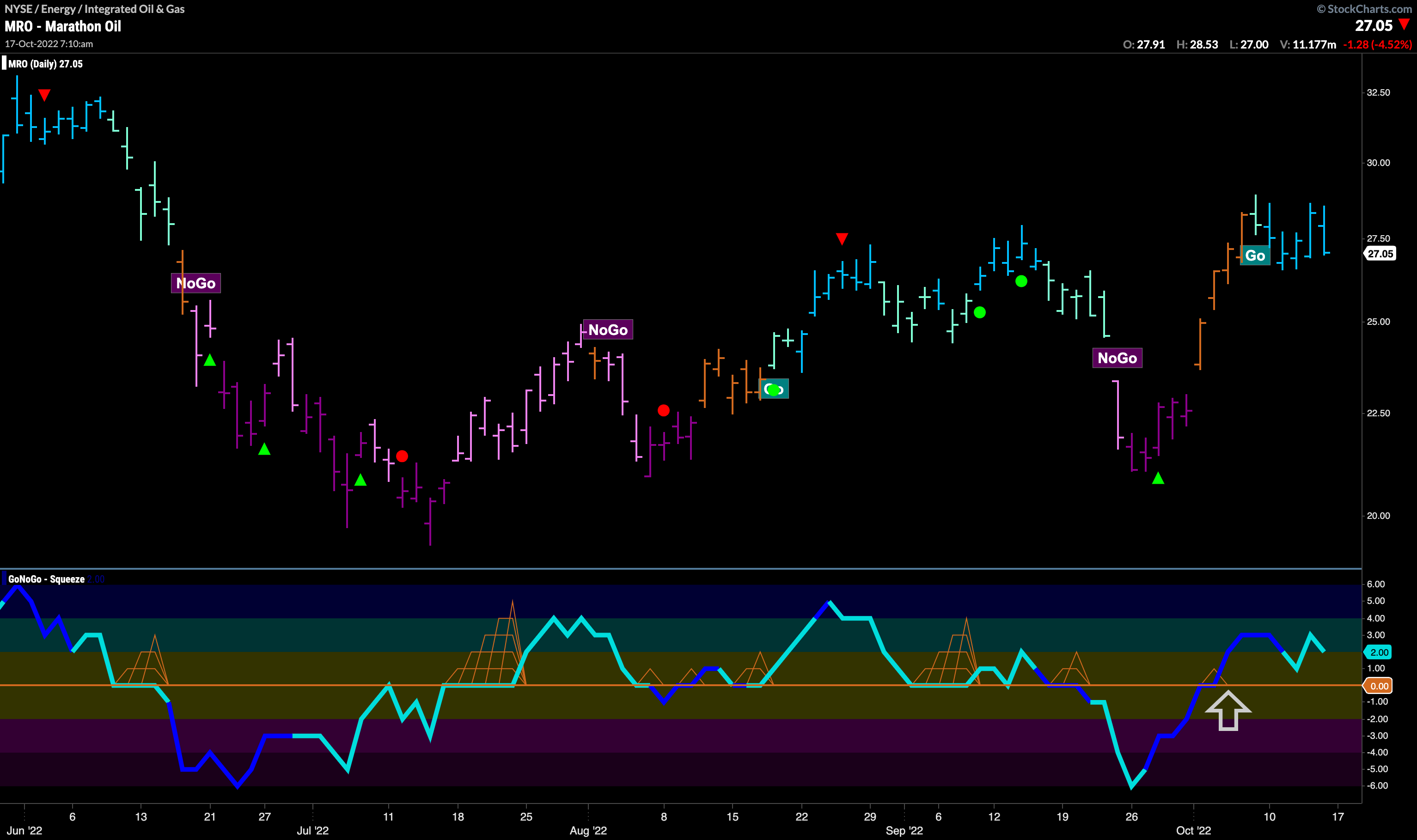Click the 20.00 price axis label
Screen dimensions: 1417x840
(x=1378, y=516)
